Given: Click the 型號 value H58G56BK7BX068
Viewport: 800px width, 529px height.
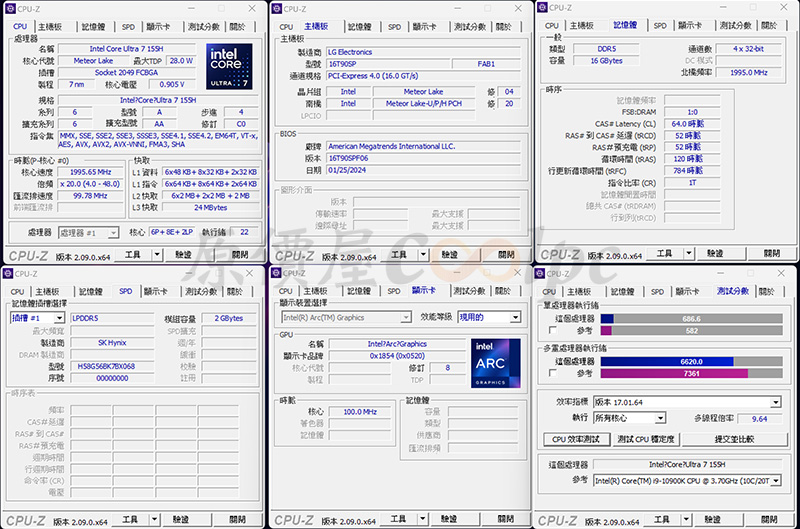Looking at the screenshot, I should [x=112, y=366].
